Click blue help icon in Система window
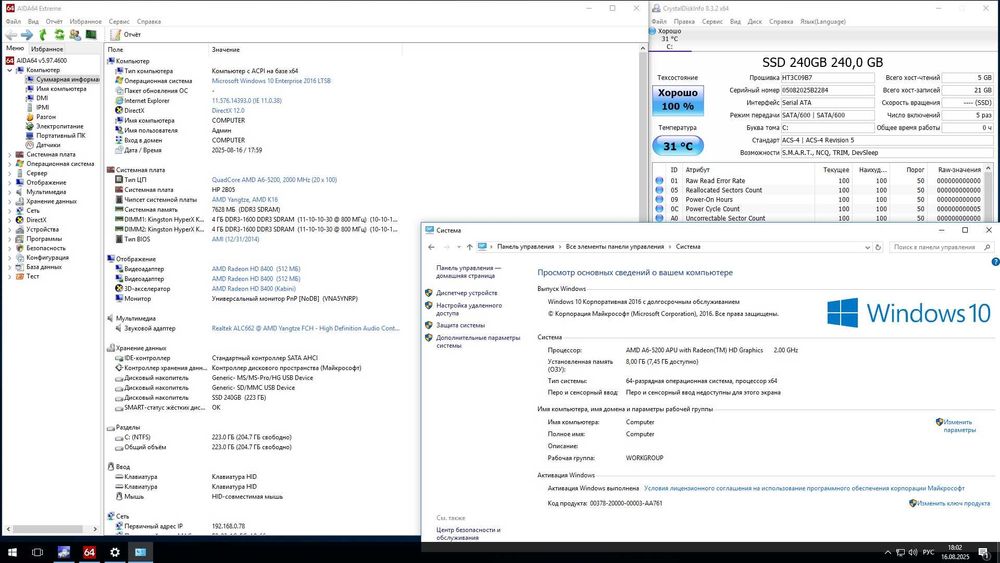Image resolution: width=1000 pixels, height=563 pixels. coord(995,262)
